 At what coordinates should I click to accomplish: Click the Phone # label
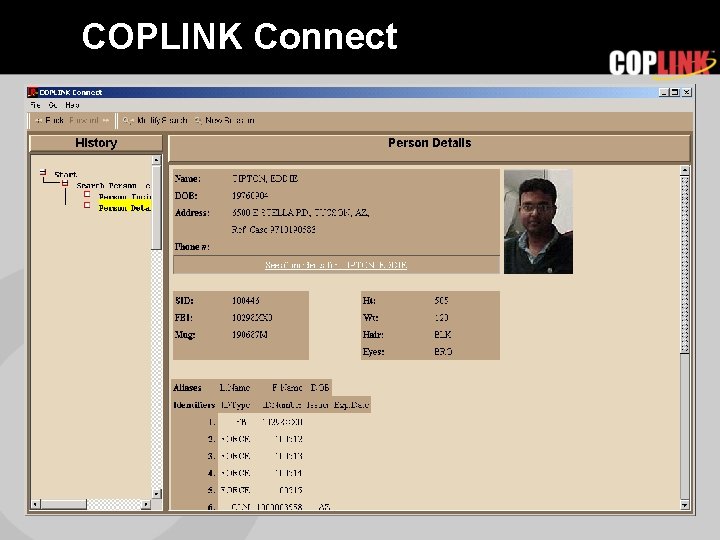pyautogui.click(x=192, y=247)
